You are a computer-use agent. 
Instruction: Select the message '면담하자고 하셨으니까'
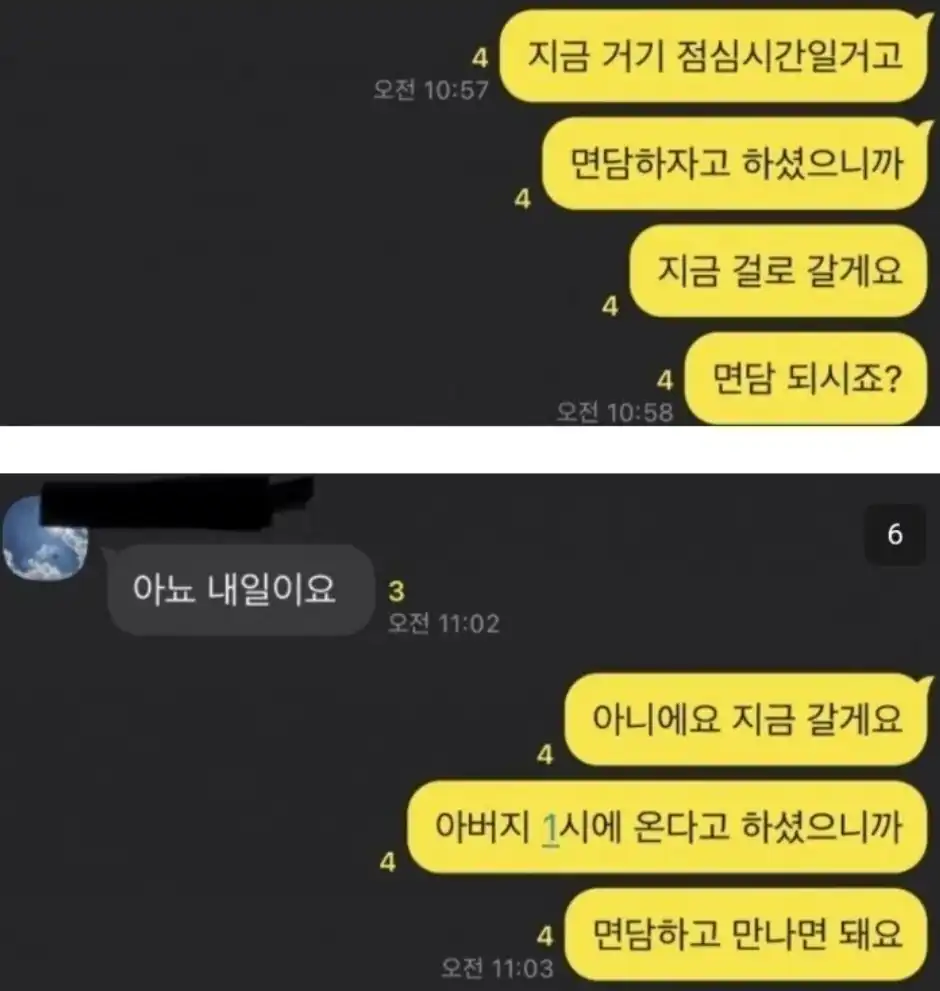tap(736, 164)
